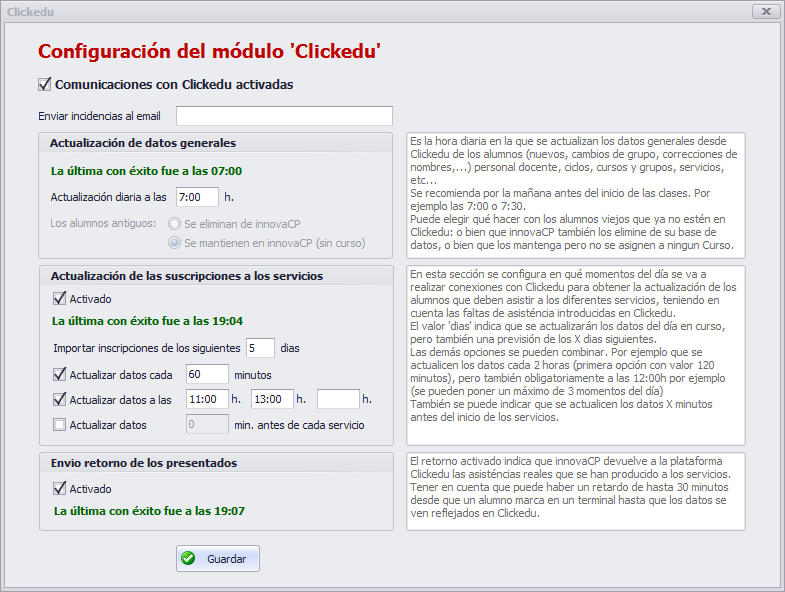Click the Guardar button
This screenshot has height=592, width=785.
click(218, 558)
